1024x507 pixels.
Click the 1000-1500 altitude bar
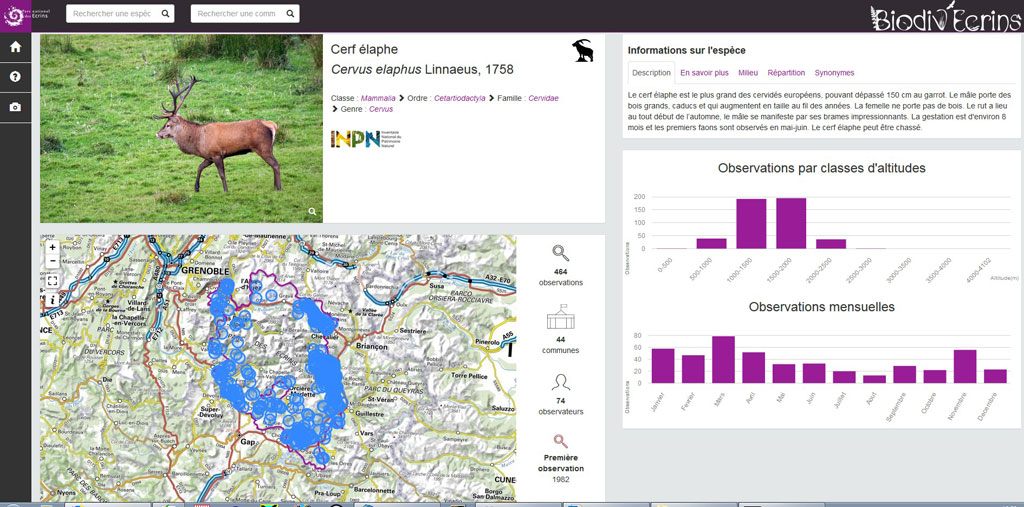[751, 223]
